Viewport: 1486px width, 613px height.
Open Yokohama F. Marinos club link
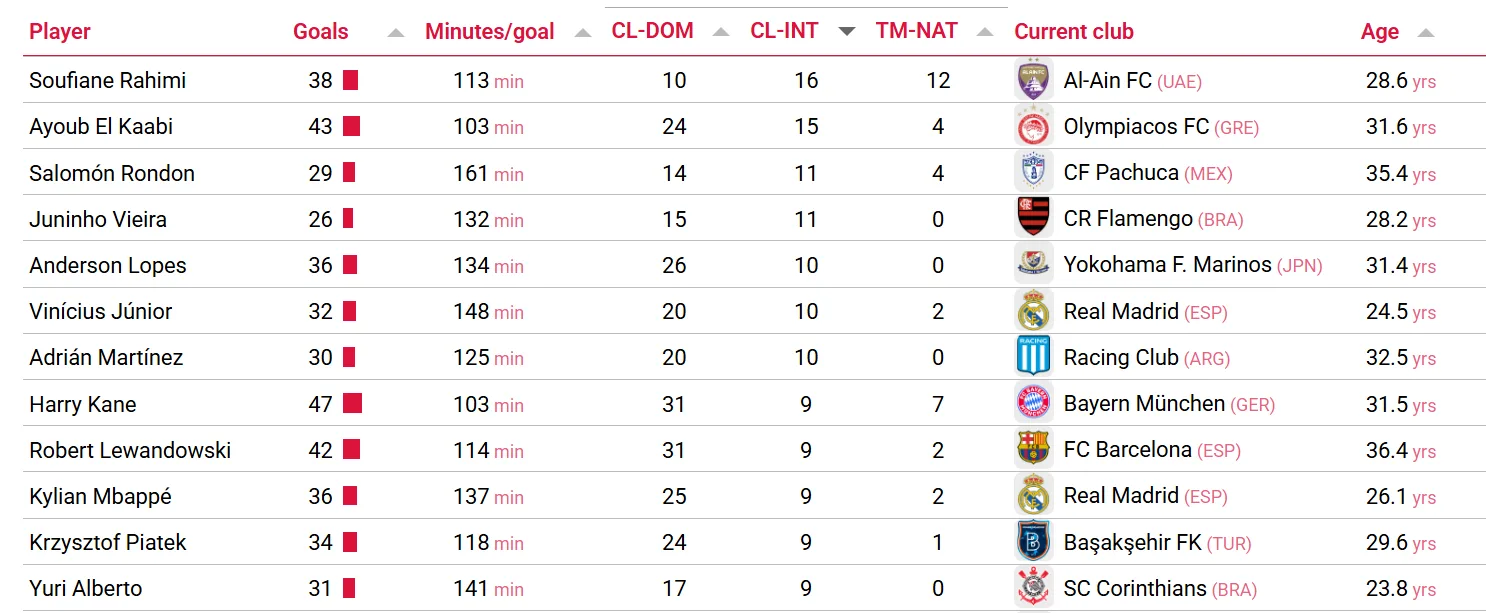[1167, 265]
